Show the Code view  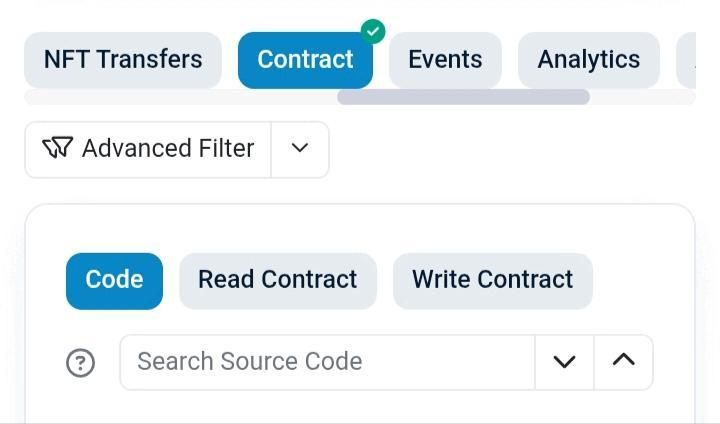tap(114, 280)
